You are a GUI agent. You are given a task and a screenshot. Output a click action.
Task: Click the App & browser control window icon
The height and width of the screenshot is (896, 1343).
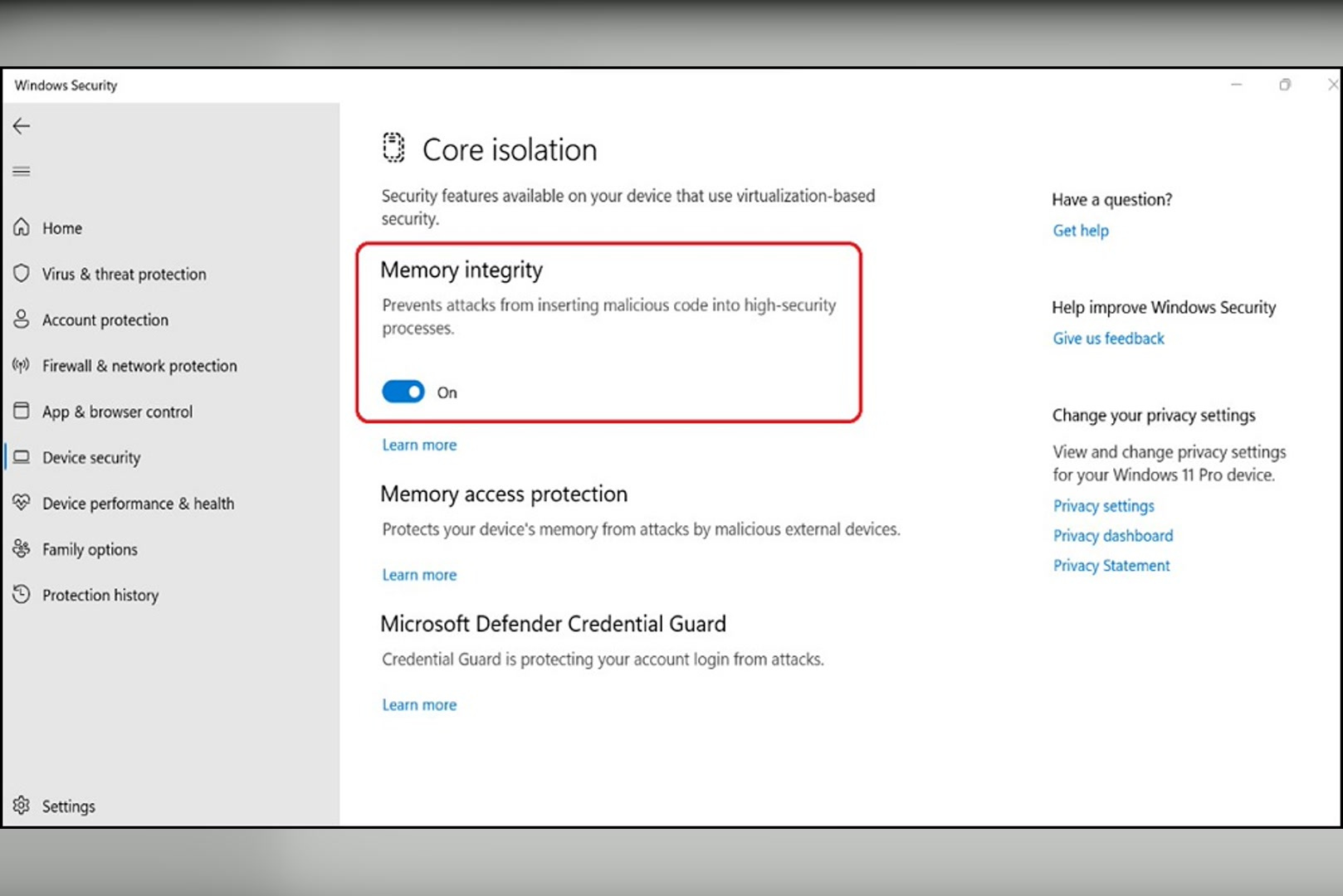pos(22,411)
